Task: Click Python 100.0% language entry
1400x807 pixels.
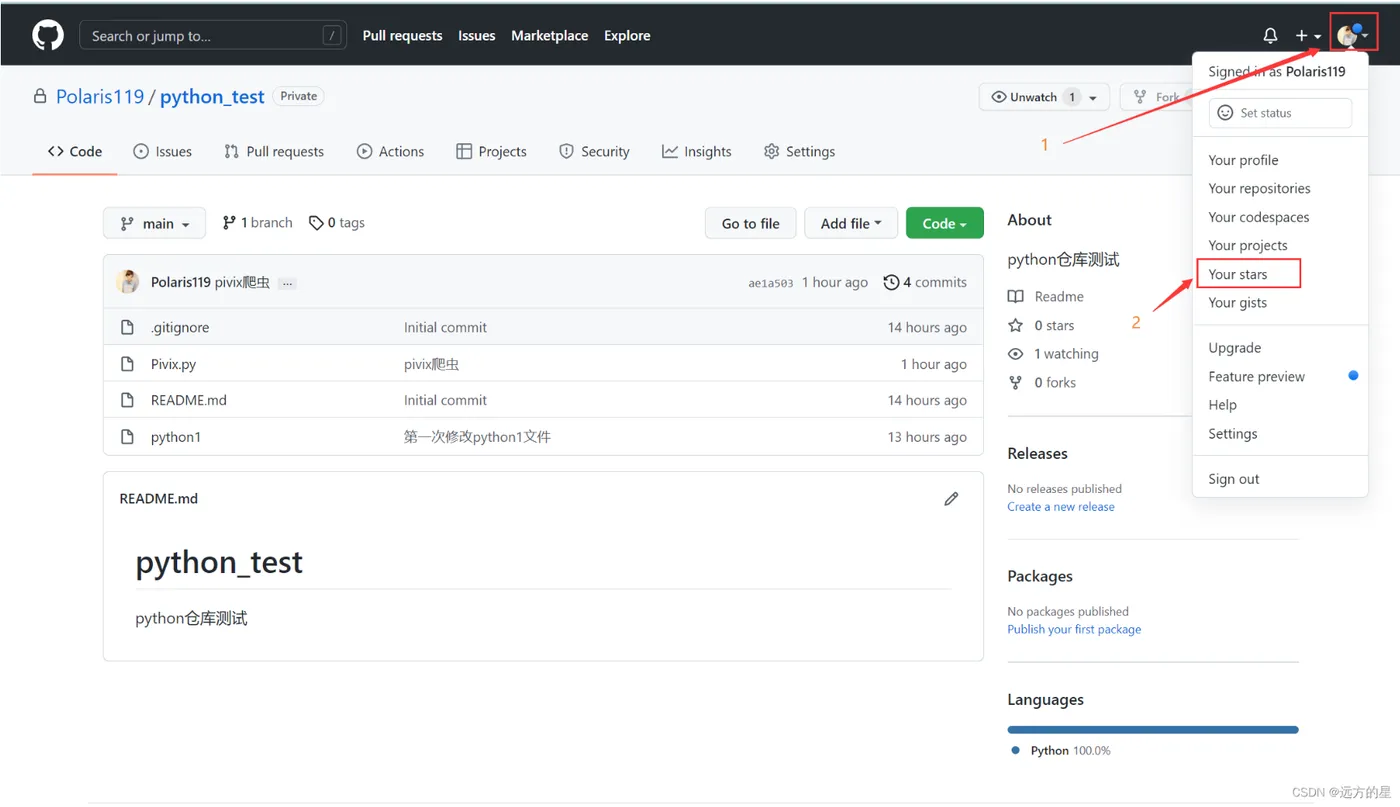Action: pyautogui.click(x=1060, y=750)
